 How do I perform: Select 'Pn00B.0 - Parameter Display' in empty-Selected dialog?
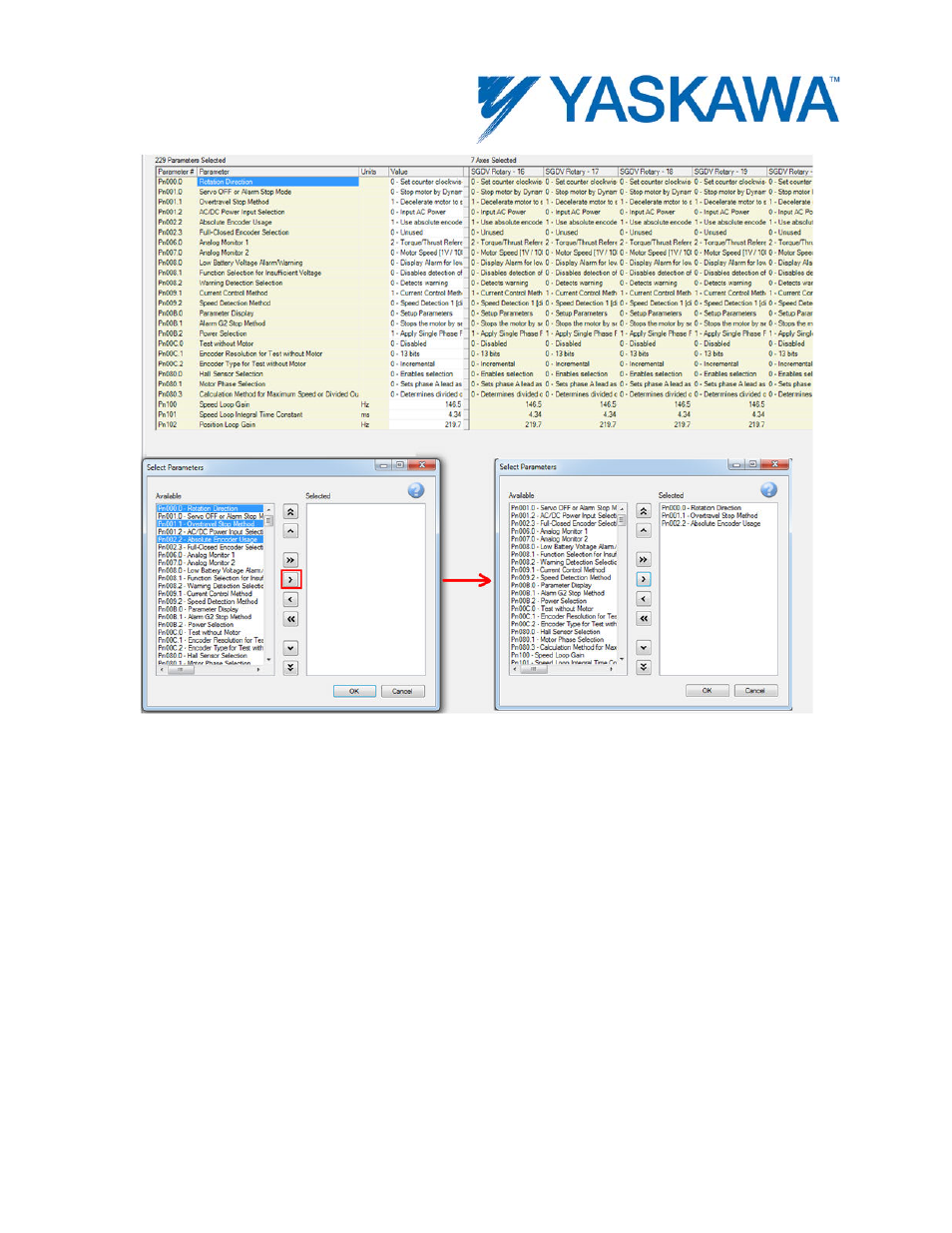point(210,609)
